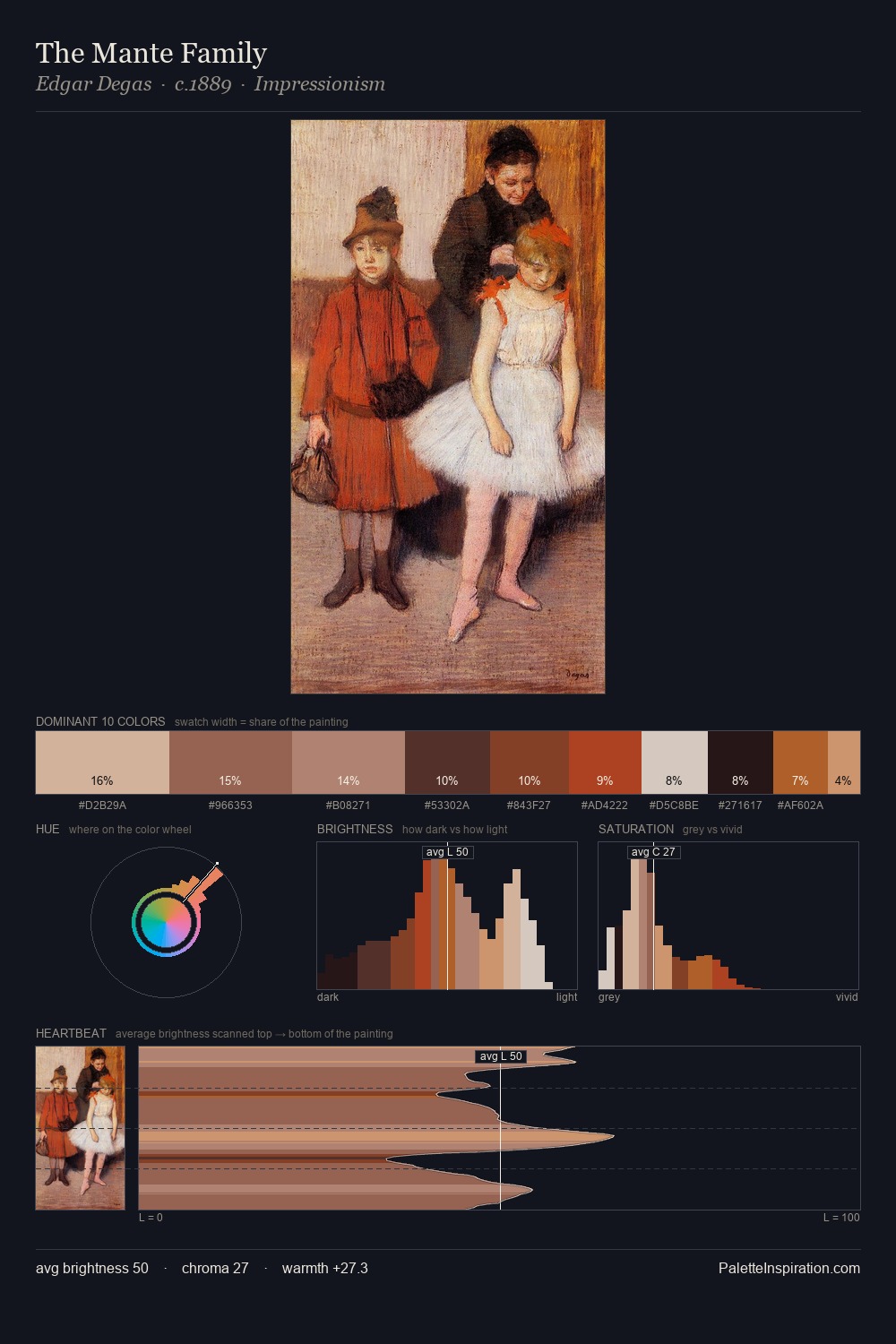This screenshot has height=1344, width=896.
Task: Click the HUE section heading
Action: tap(47, 829)
